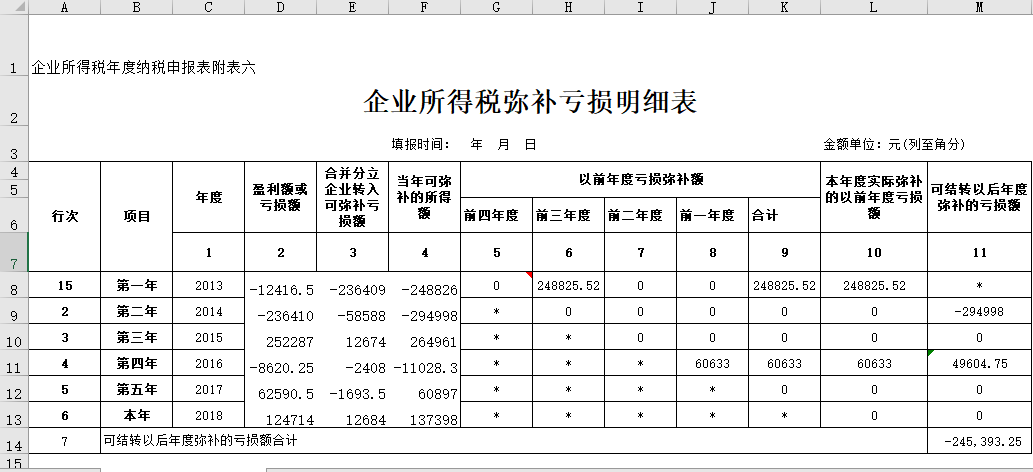Select the 第五年 item cell
The image size is (1033, 472).
pyautogui.click(x=137, y=390)
